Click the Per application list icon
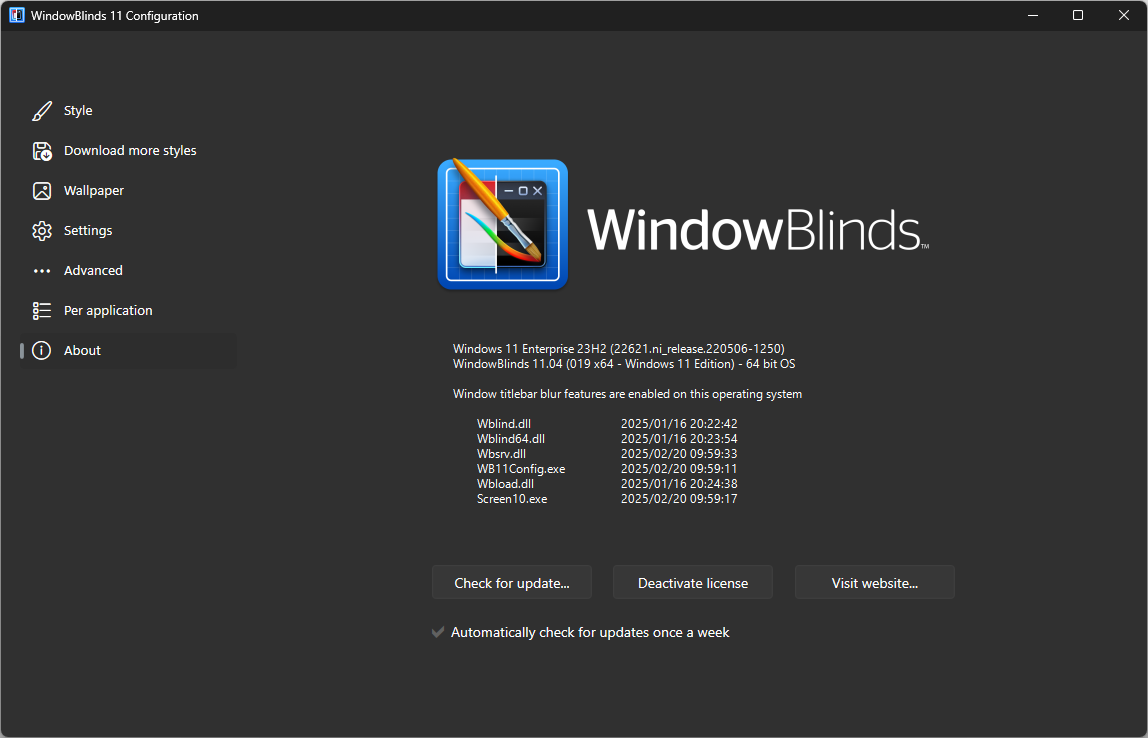The image size is (1148, 738). click(x=42, y=310)
